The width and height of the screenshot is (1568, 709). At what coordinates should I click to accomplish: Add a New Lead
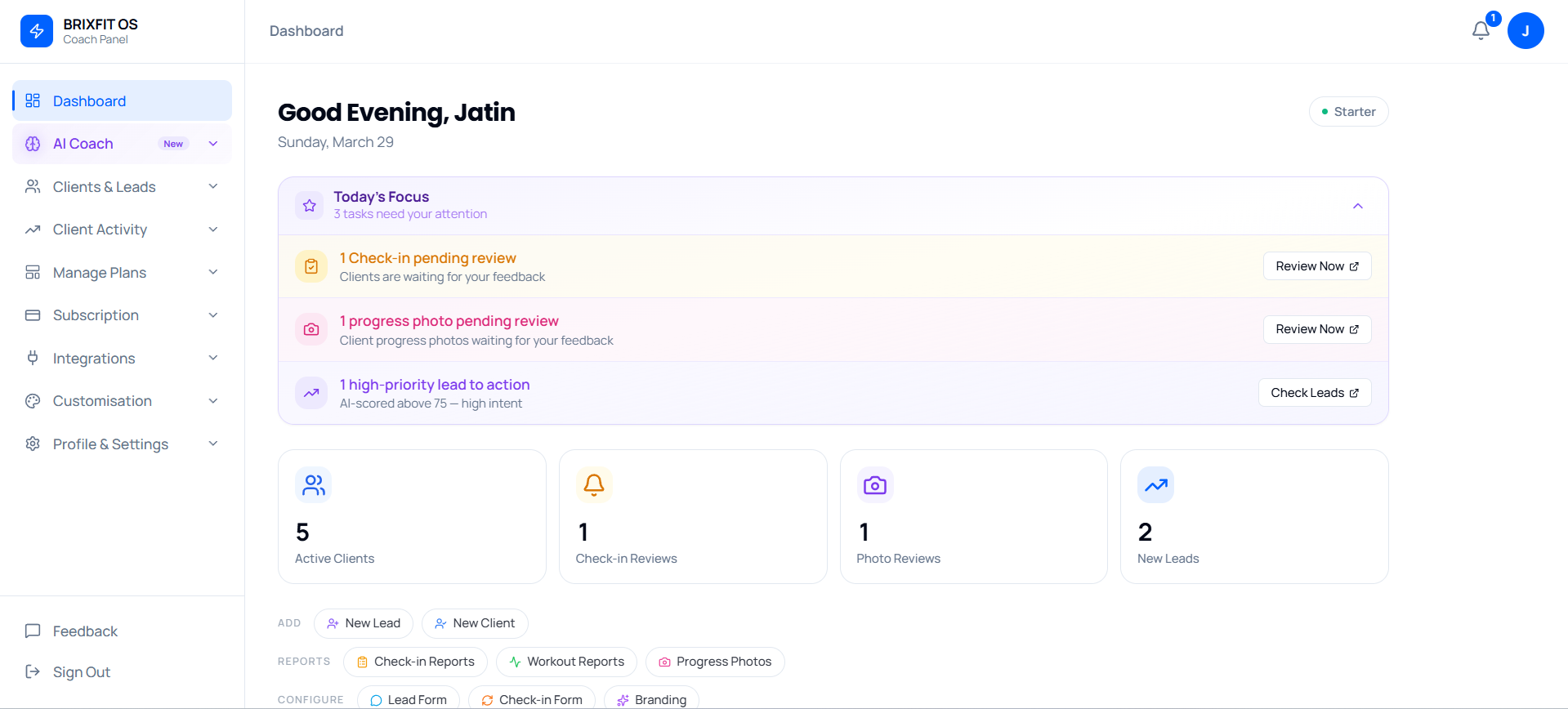[x=364, y=623]
